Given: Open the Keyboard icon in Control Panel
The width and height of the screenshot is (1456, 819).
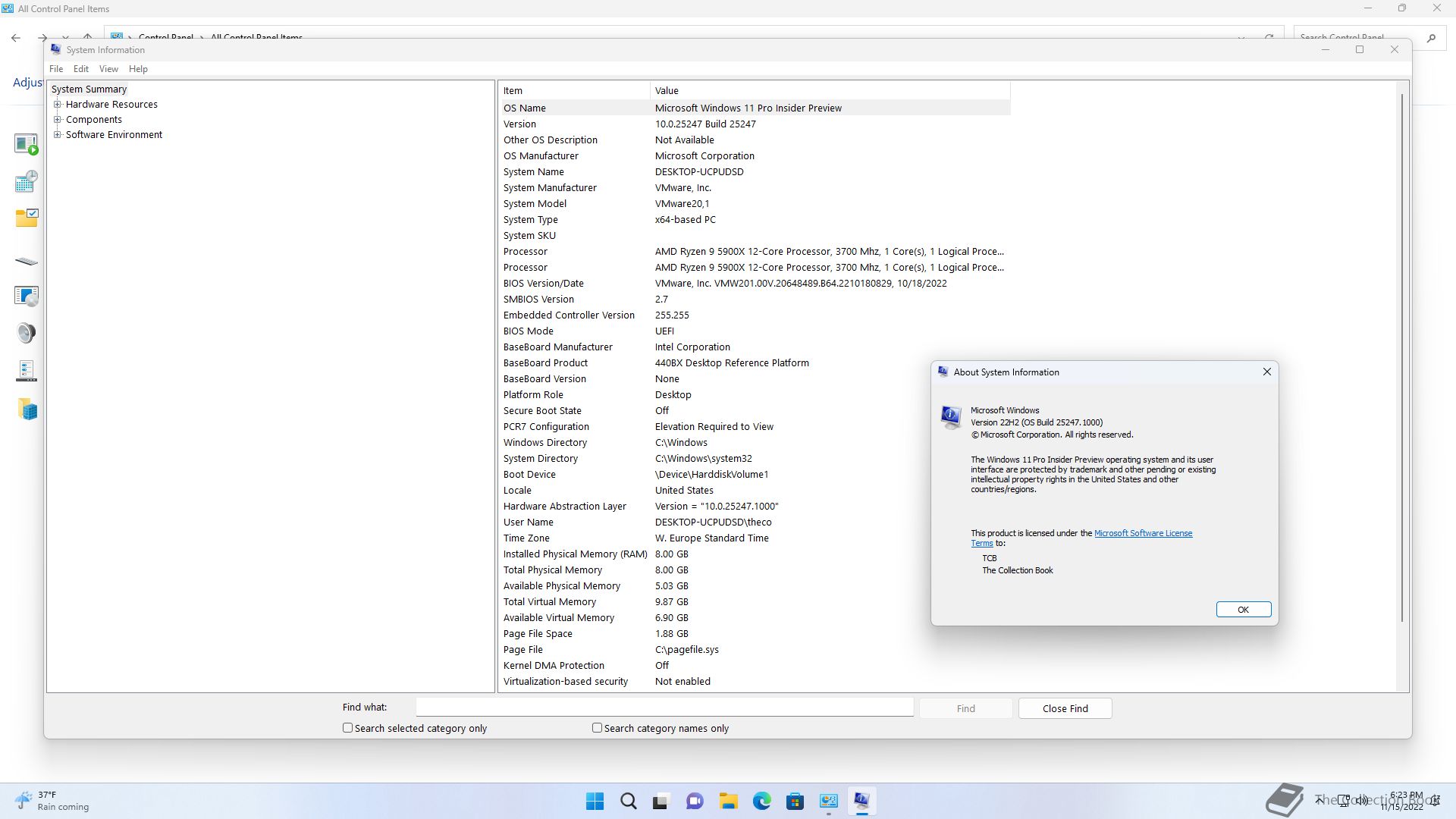Looking at the screenshot, I should (26, 262).
